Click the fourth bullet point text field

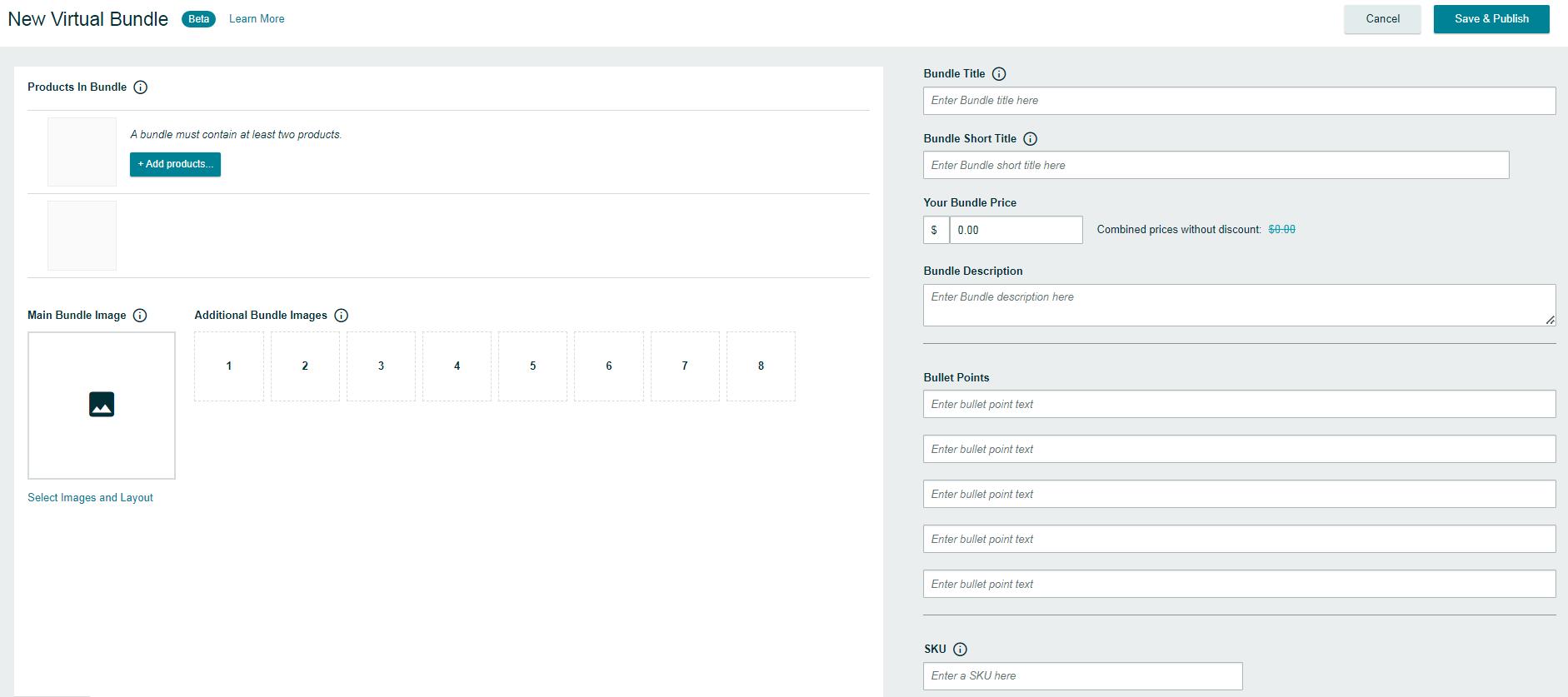[x=1239, y=539]
